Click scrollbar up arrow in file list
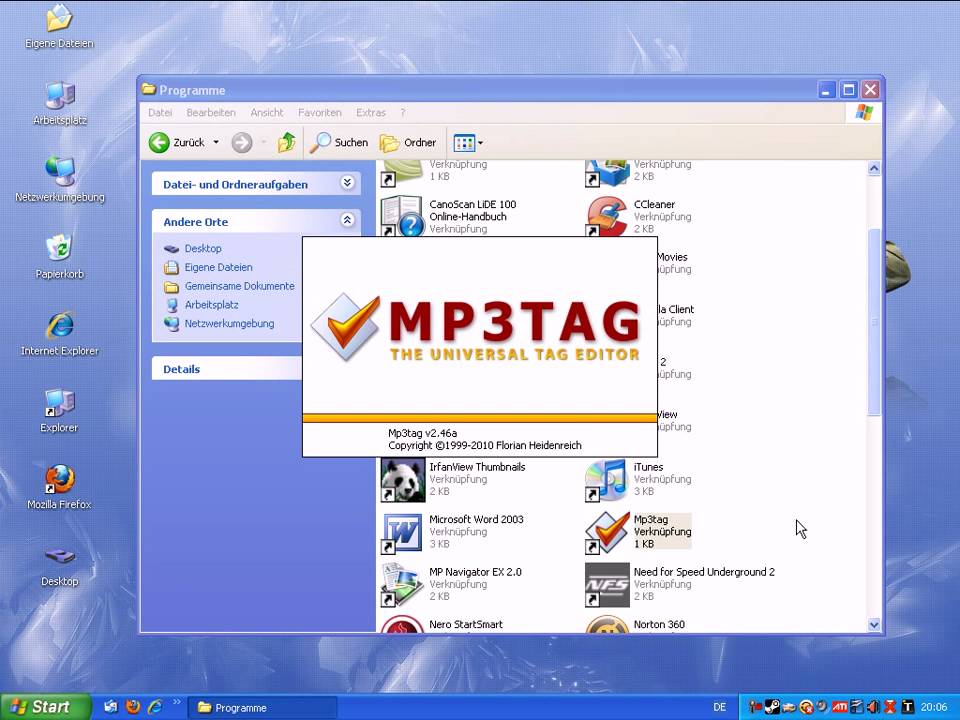 point(874,168)
